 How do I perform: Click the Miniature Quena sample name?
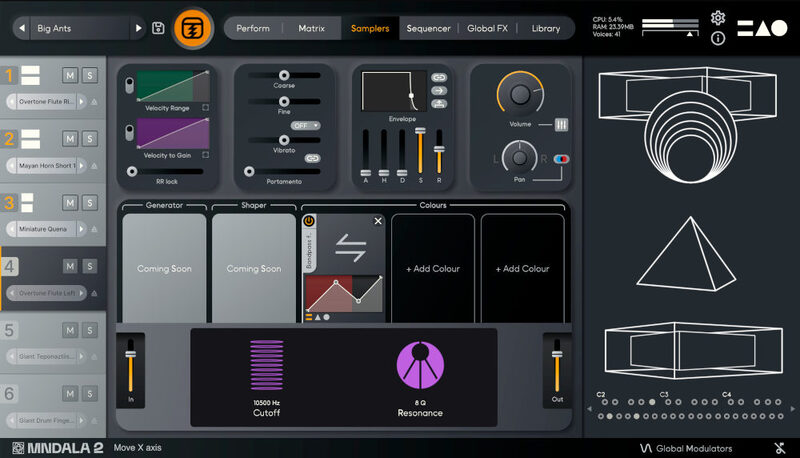pos(43,229)
